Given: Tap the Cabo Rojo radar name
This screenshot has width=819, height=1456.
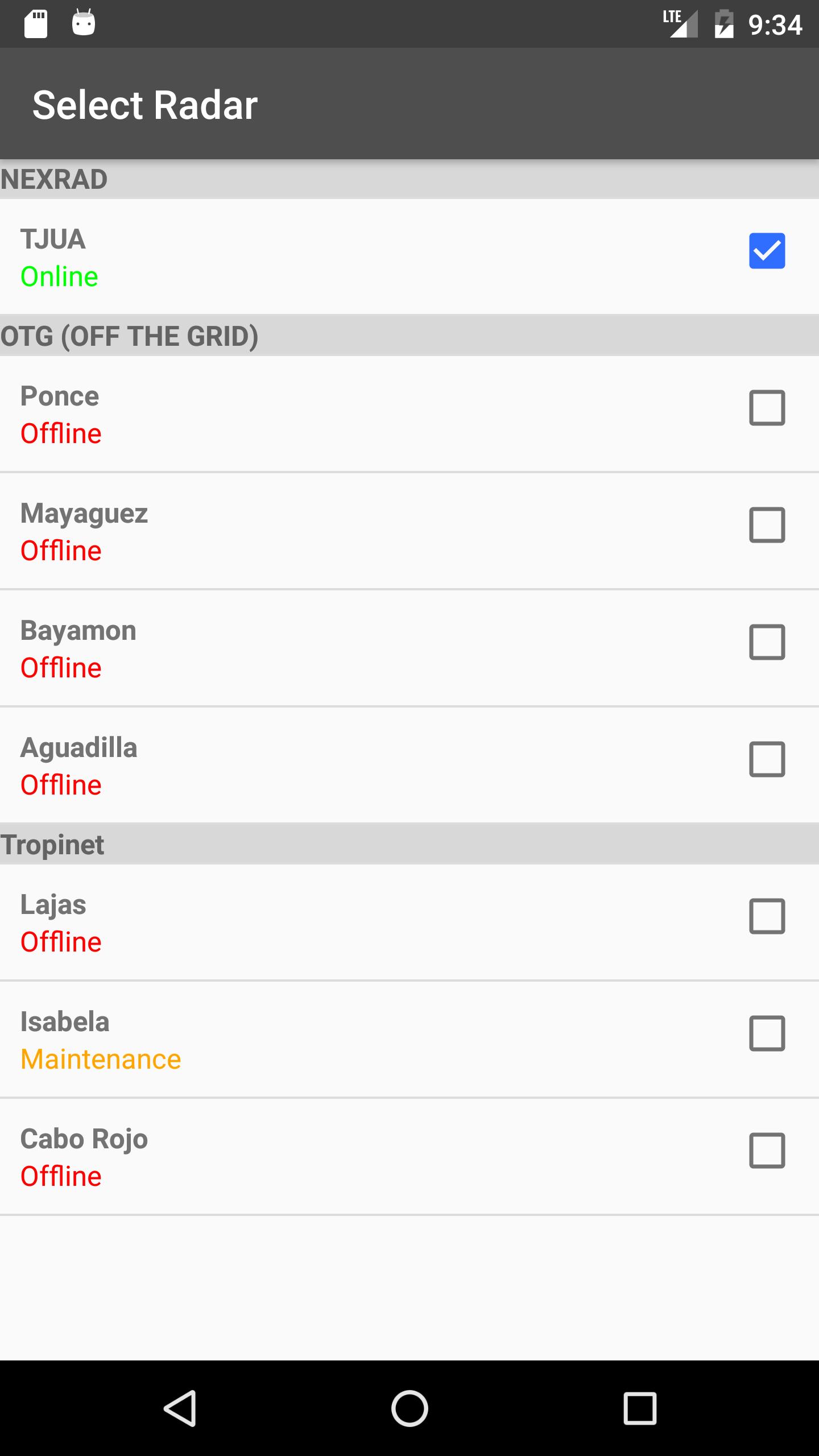Looking at the screenshot, I should (x=84, y=1139).
